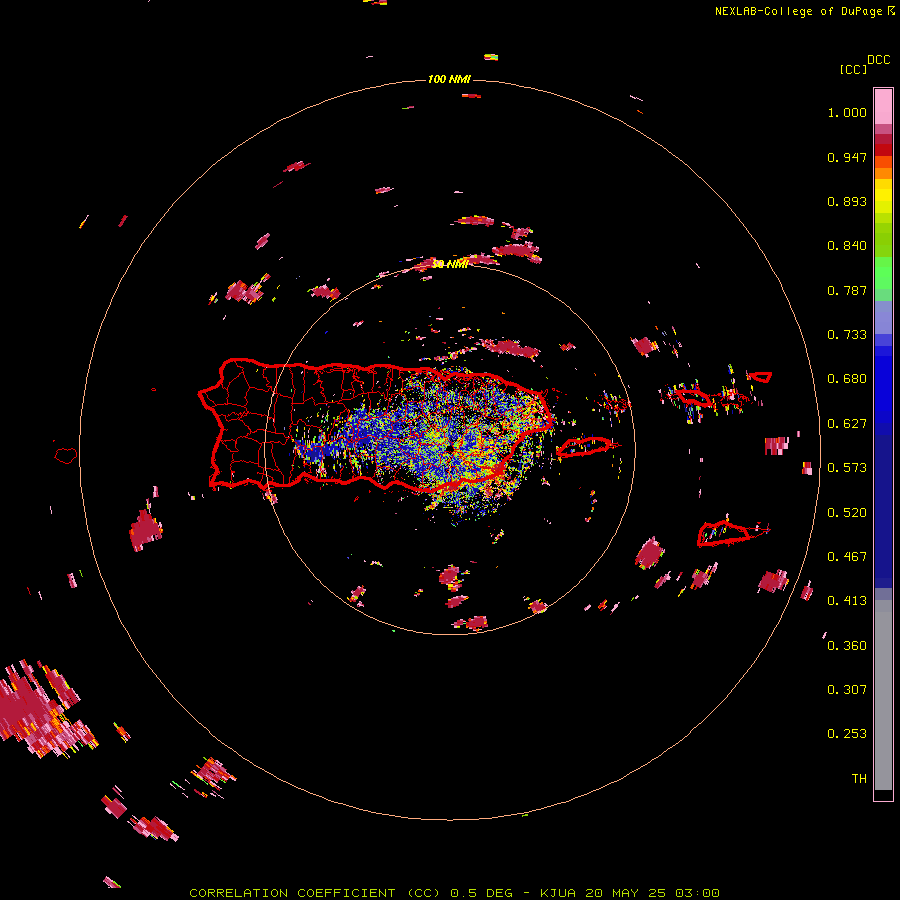Click the 0.520 scale value

(x=847, y=513)
